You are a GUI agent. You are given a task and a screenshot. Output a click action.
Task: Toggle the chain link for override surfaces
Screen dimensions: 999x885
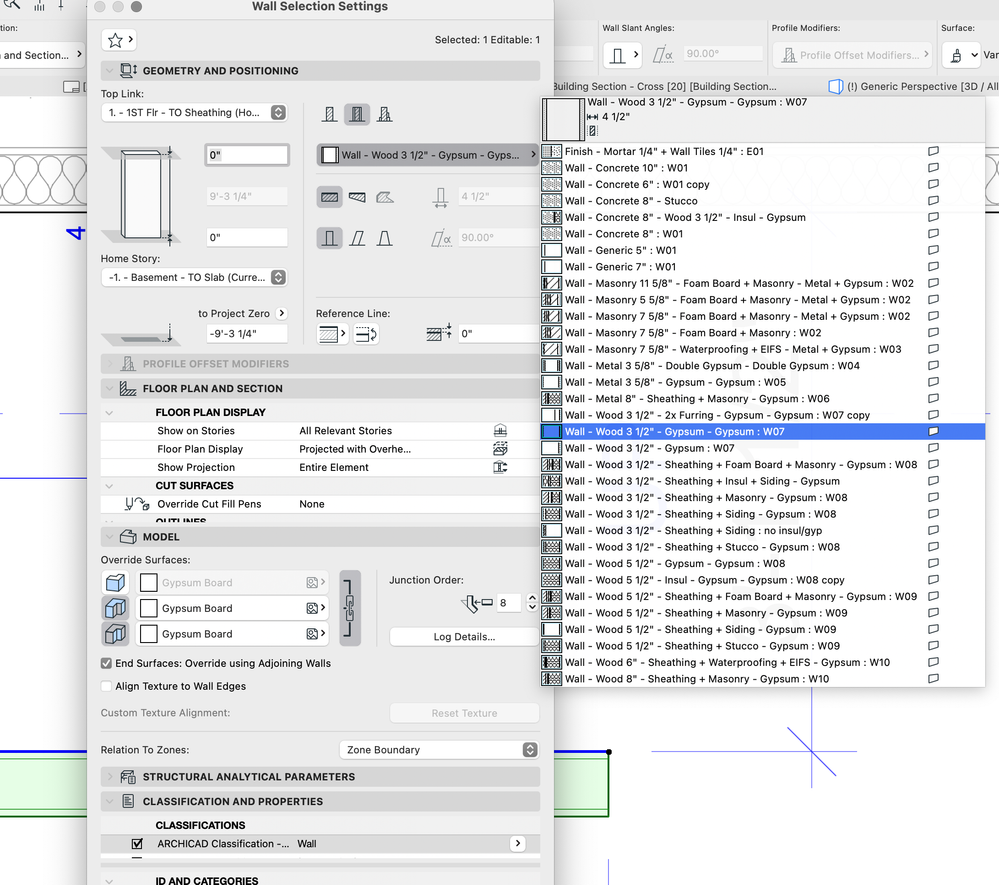pos(350,608)
